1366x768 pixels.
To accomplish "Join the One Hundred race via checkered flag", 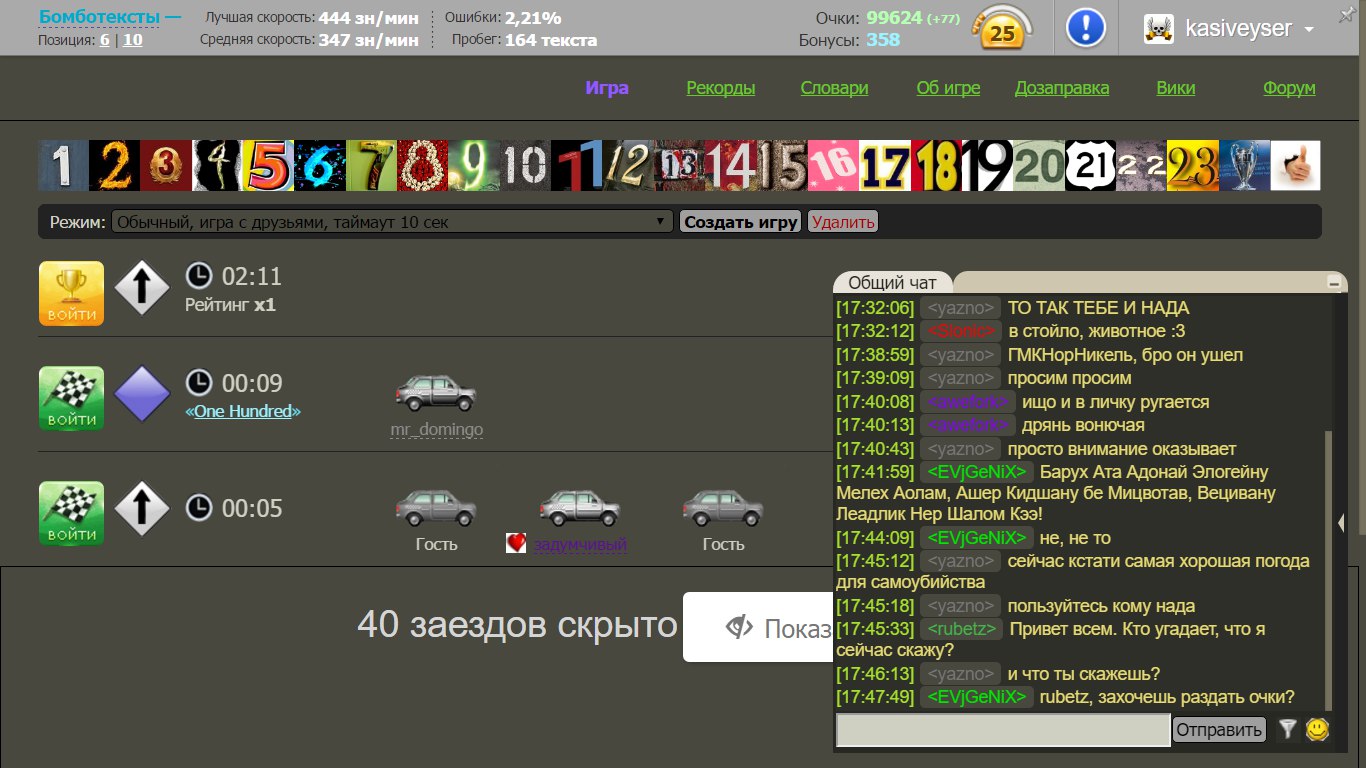I will [71, 398].
